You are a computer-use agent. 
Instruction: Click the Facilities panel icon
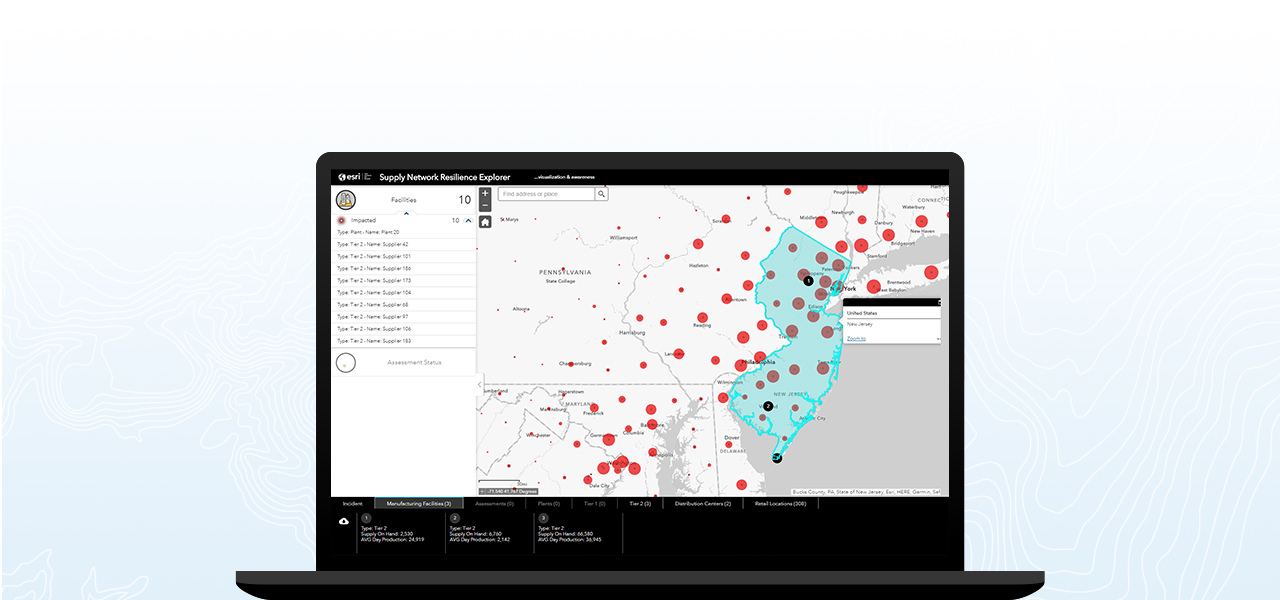[346, 200]
